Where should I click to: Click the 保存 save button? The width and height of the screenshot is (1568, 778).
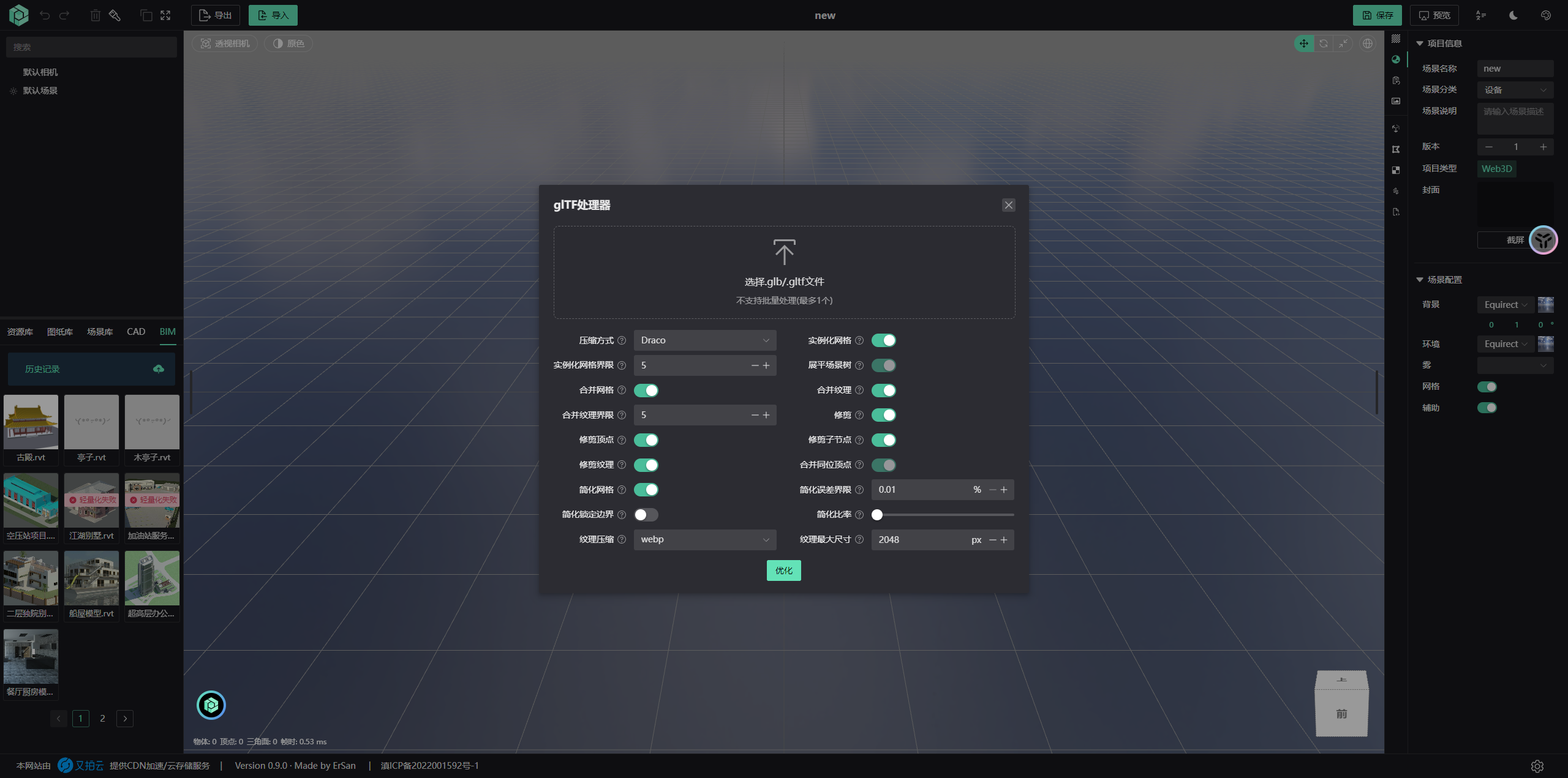tap(1378, 15)
